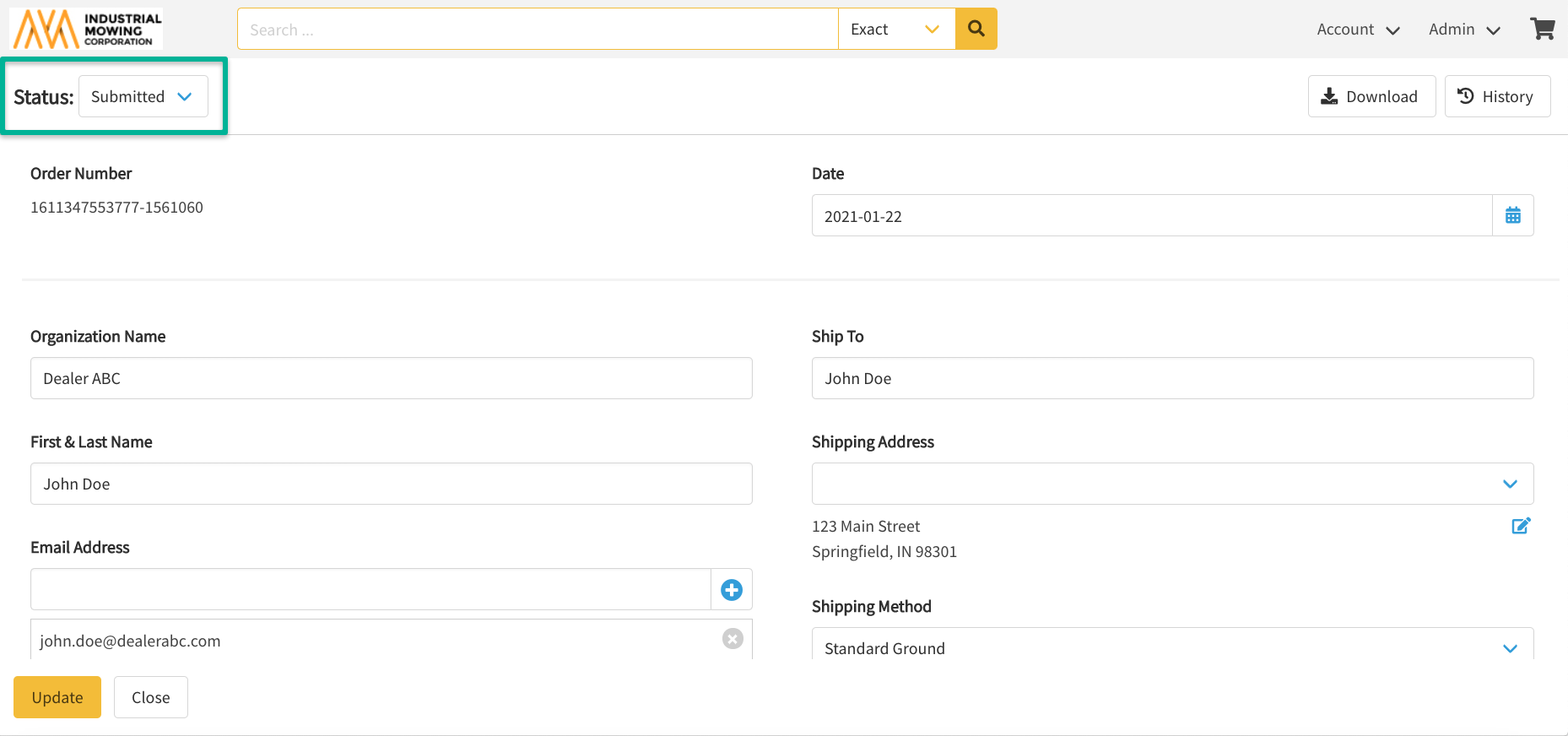1568x736 pixels.
Task: Open the Standard Ground shipping method dropdown
Action: tap(1171, 647)
